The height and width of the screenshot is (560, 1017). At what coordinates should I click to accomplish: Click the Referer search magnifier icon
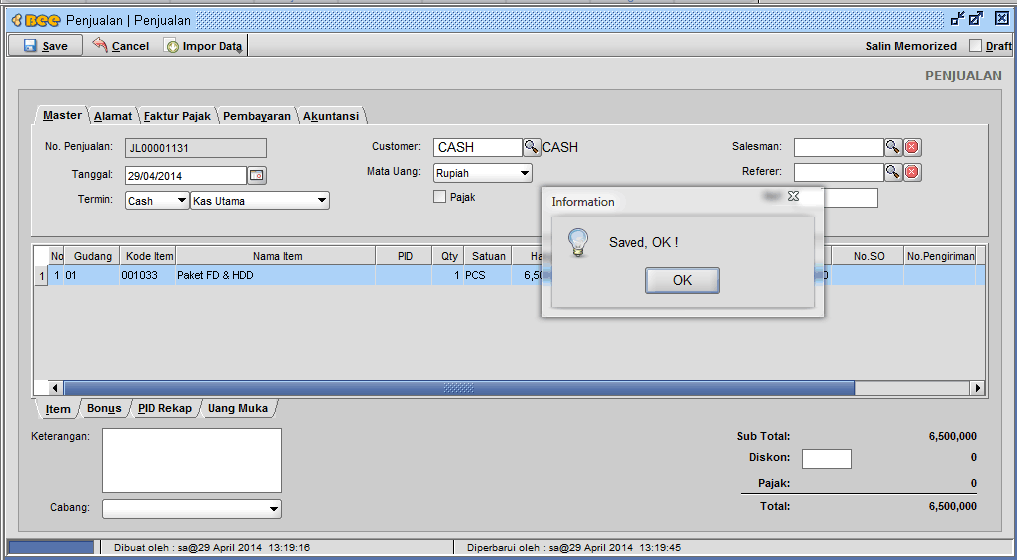coord(893,172)
